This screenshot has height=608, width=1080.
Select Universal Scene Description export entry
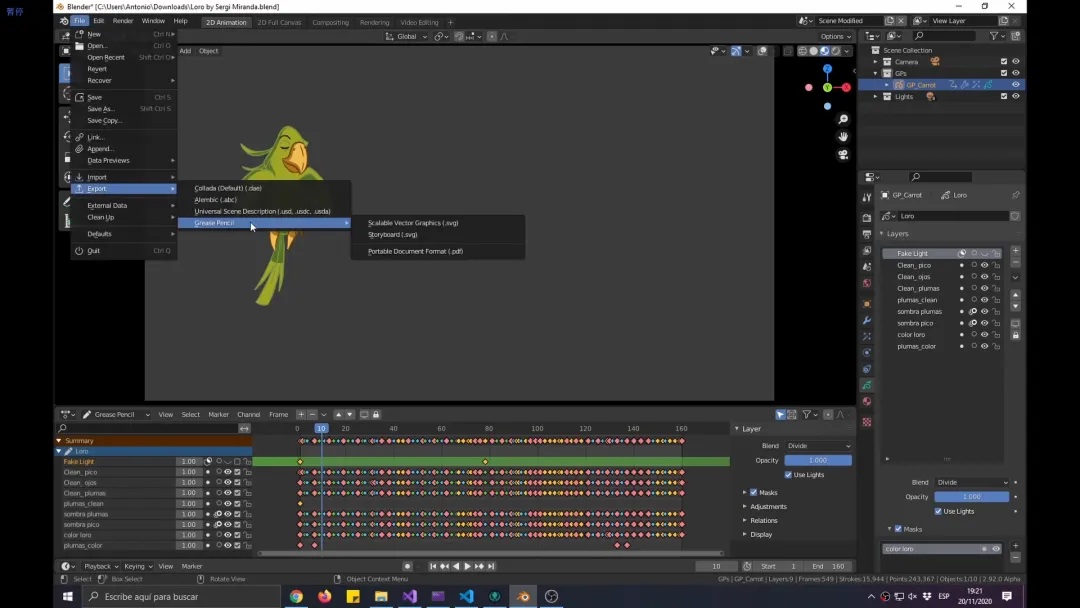click(x=262, y=211)
